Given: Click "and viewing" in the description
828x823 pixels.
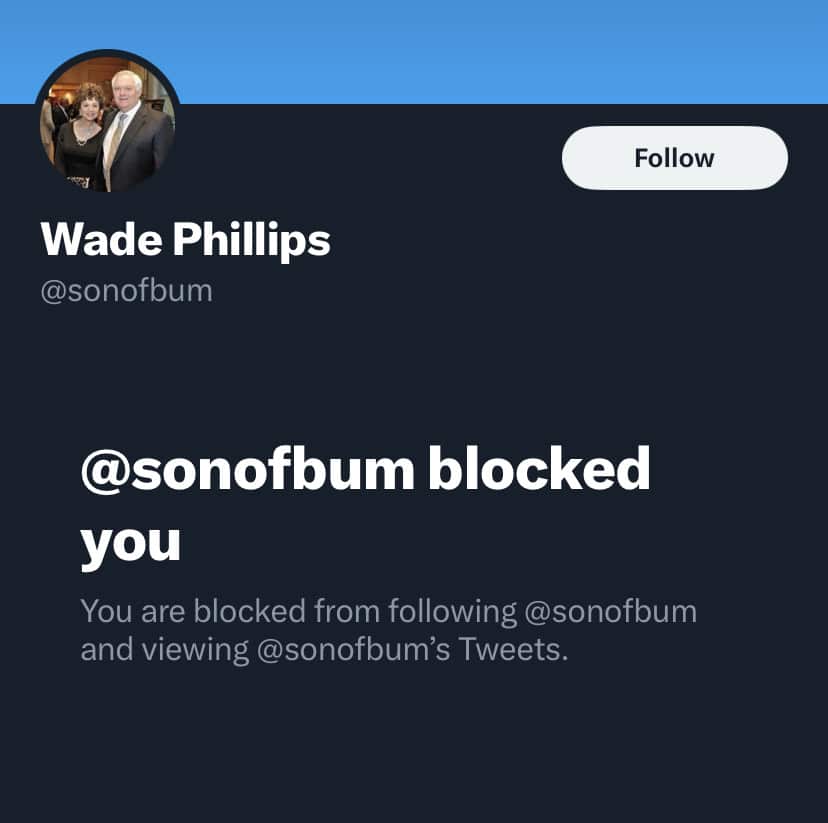Looking at the screenshot, I should (164, 649).
